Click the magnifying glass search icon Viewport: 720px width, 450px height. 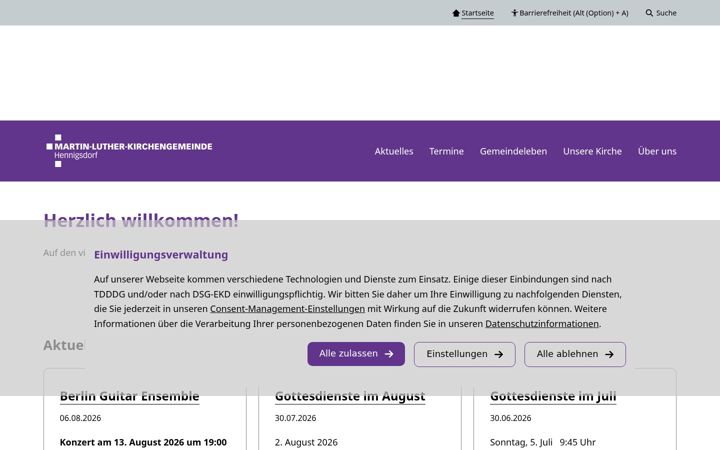click(649, 13)
